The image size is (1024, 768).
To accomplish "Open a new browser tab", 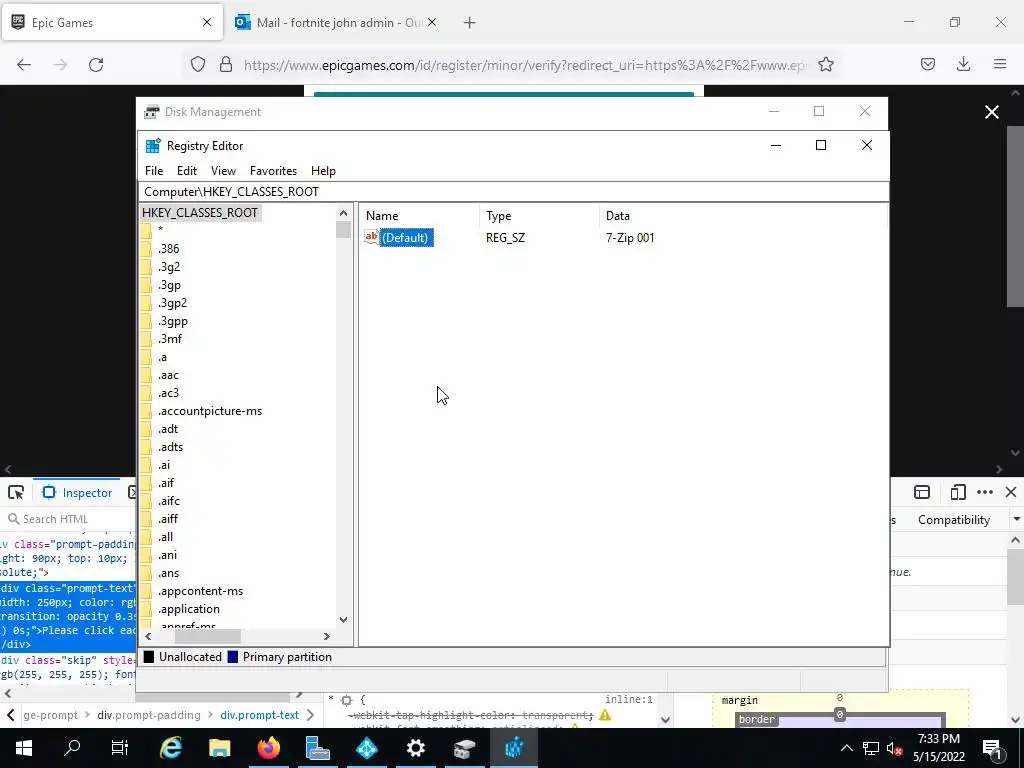I will click(470, 23).
